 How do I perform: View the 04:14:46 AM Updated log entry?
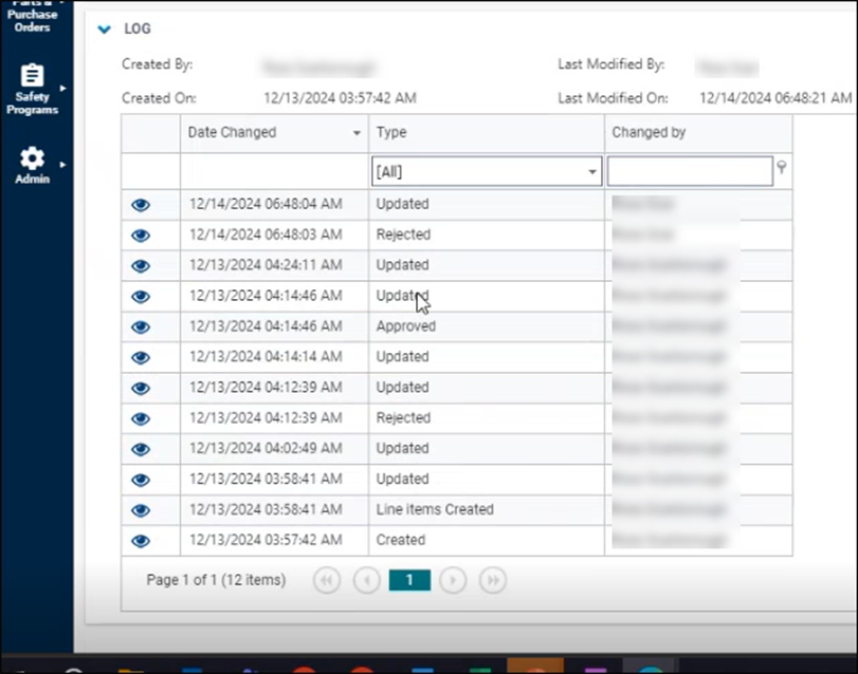tap(141, 297)
